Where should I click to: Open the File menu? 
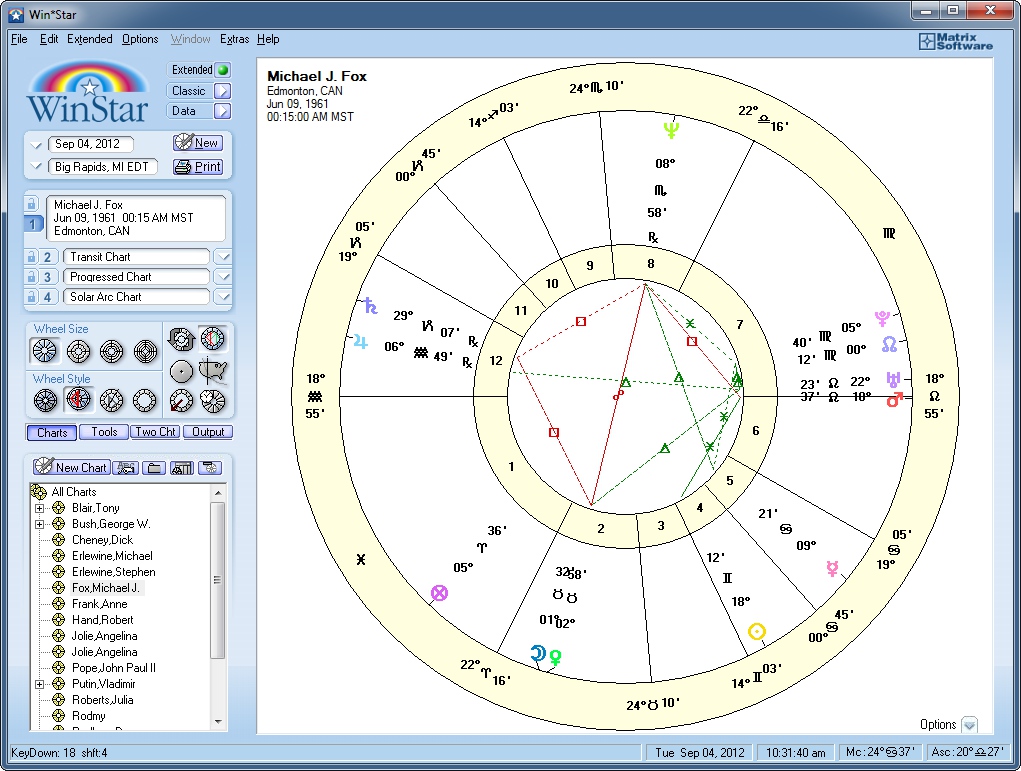(19, 39)
